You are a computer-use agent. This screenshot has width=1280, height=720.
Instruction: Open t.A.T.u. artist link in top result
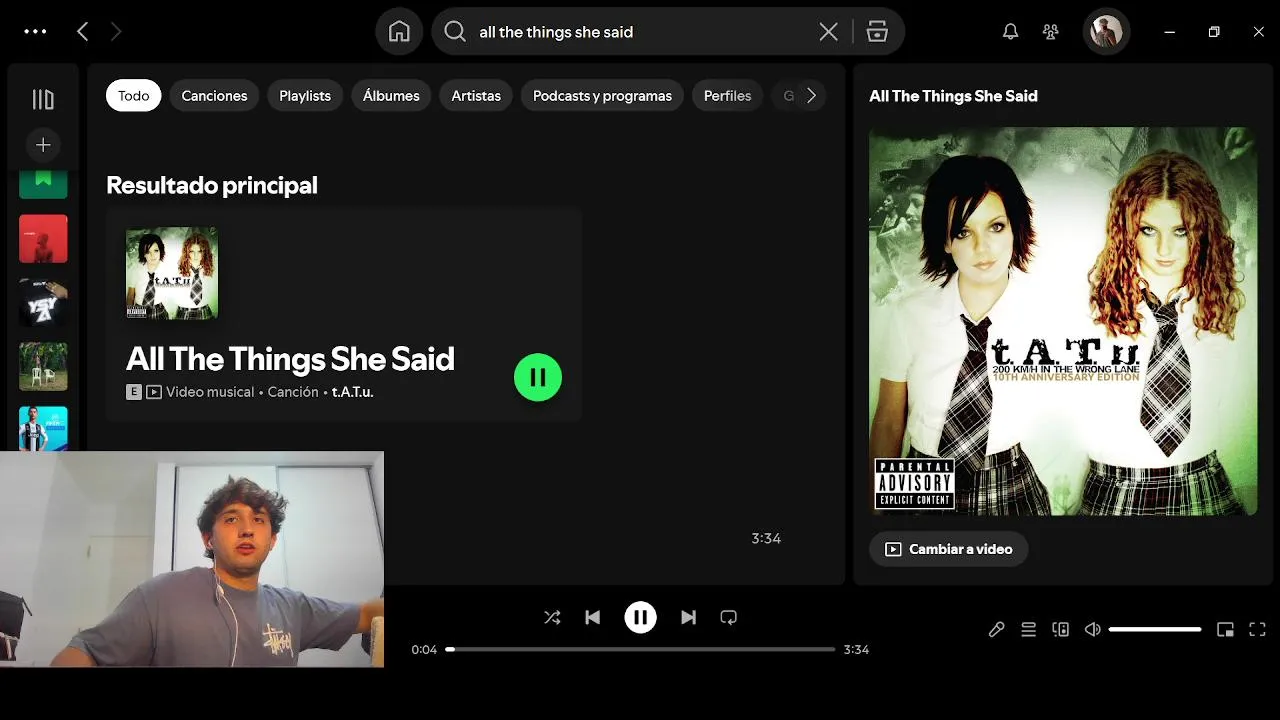[352, 392]
